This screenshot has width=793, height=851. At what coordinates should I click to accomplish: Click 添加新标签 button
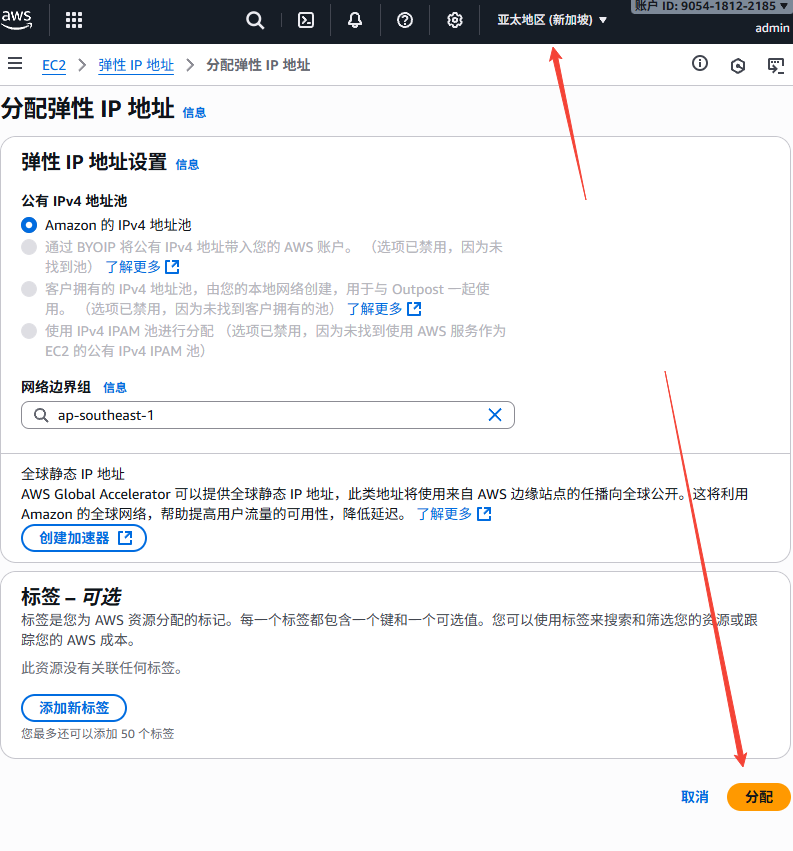(x=74, y=708)
